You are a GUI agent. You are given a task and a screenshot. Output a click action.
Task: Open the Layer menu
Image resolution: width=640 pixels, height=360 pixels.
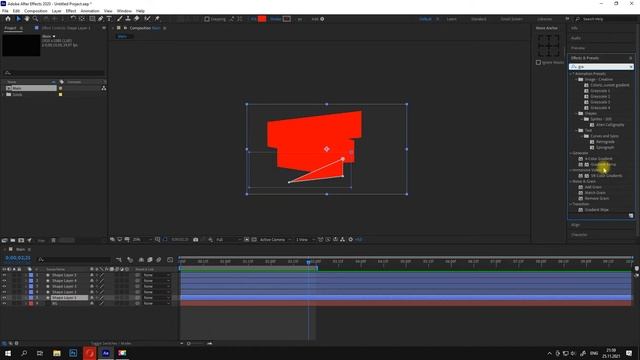pos(57,11)
